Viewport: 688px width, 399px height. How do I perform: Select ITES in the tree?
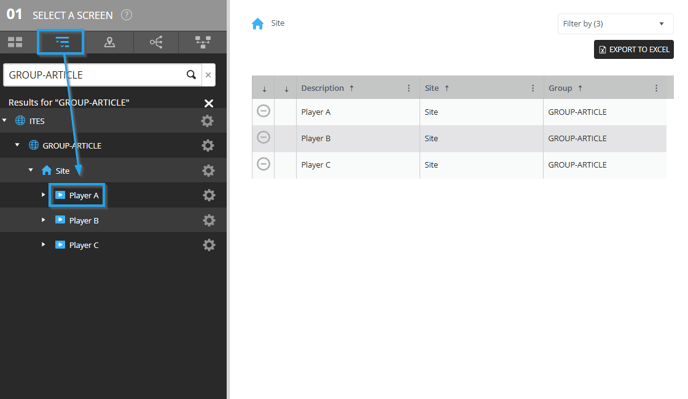pyautogui.click(x=37, y=121)
